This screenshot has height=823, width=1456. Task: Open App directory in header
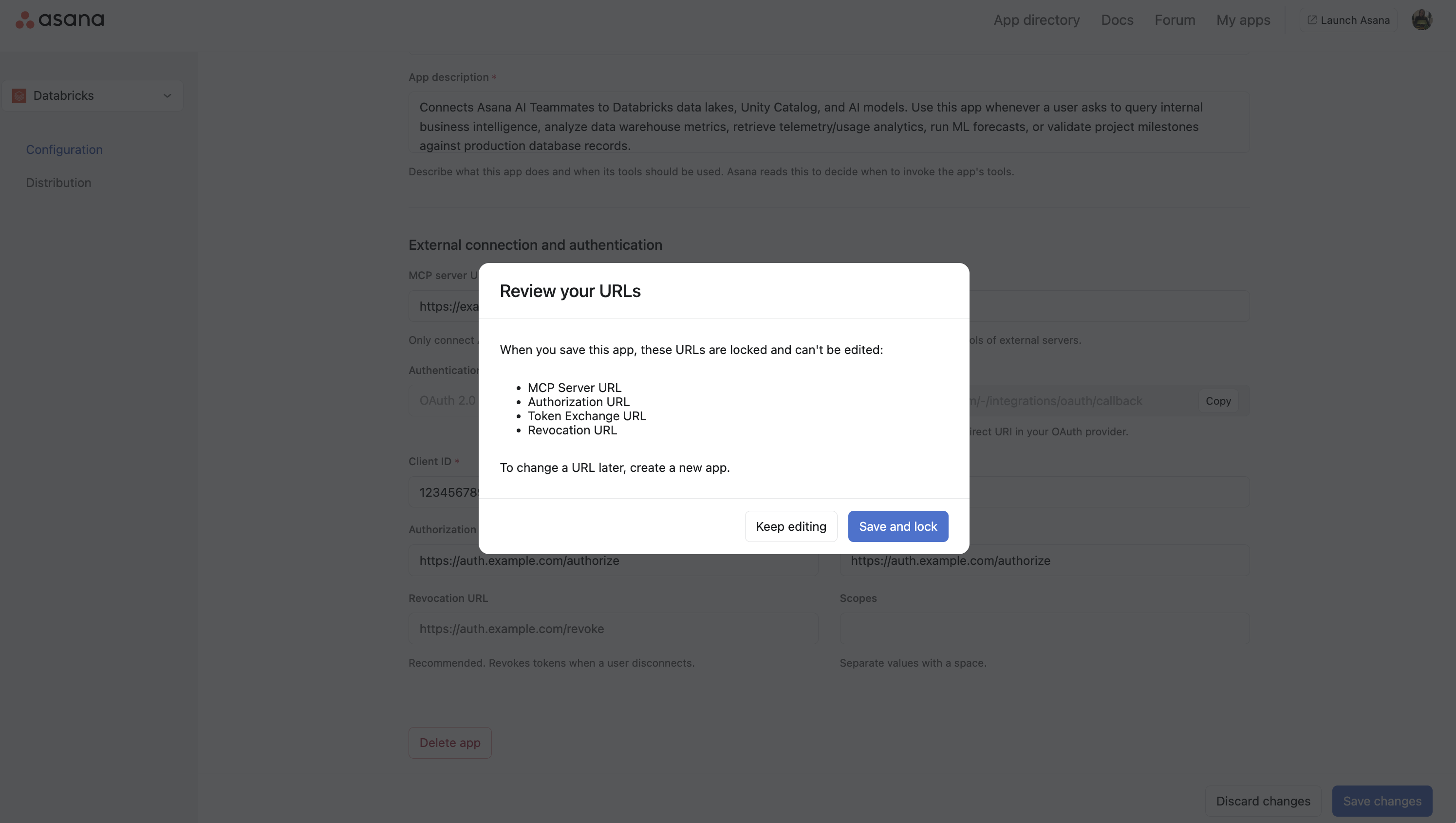1037,20
